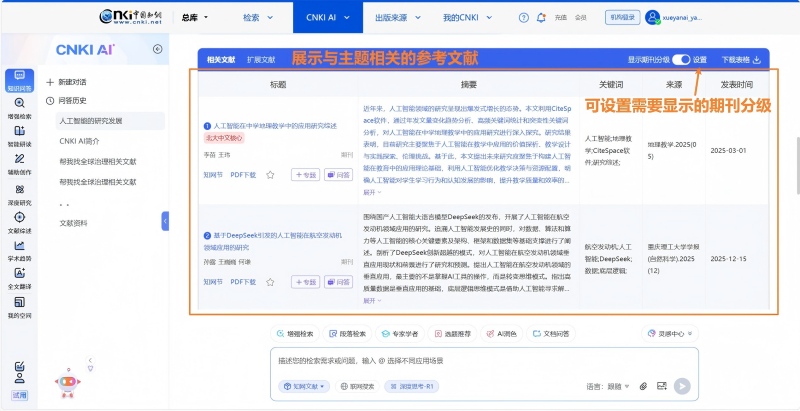The image size is (800, 411).
Task: Toggle 联网搜索 in the input box
Action: (357, 386)
